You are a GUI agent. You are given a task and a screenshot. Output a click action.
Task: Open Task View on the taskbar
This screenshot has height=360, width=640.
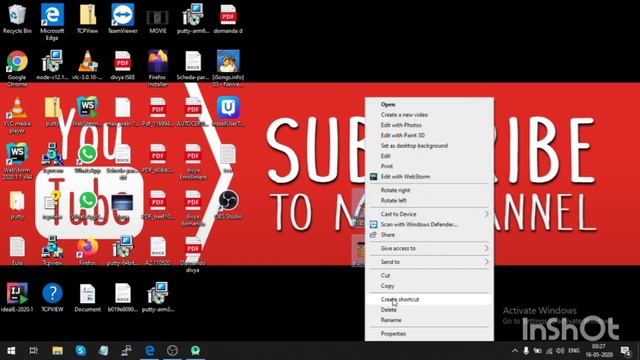(x=34, y=351)
